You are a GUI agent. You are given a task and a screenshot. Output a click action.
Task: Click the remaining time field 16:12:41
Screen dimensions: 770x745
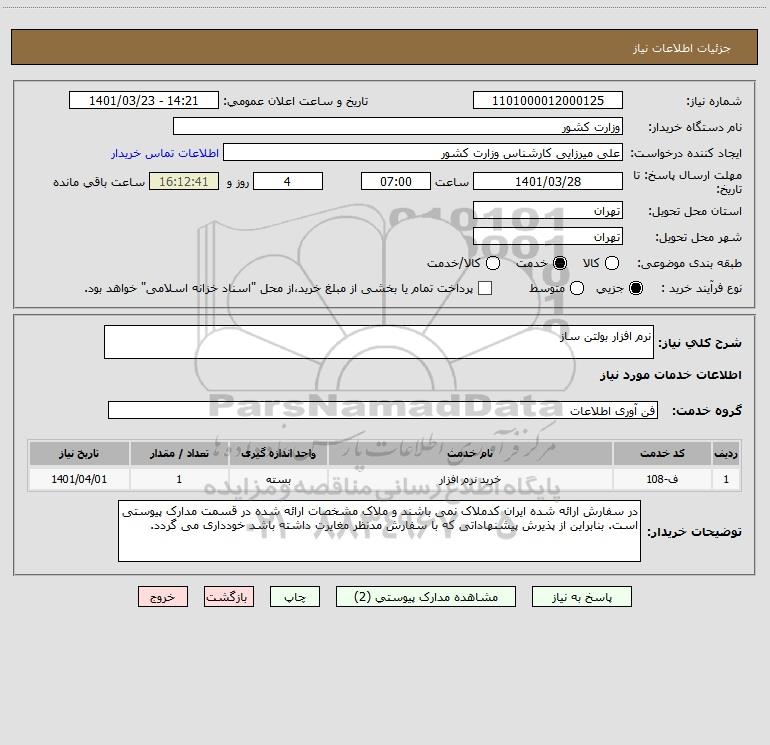coord(184,181)
